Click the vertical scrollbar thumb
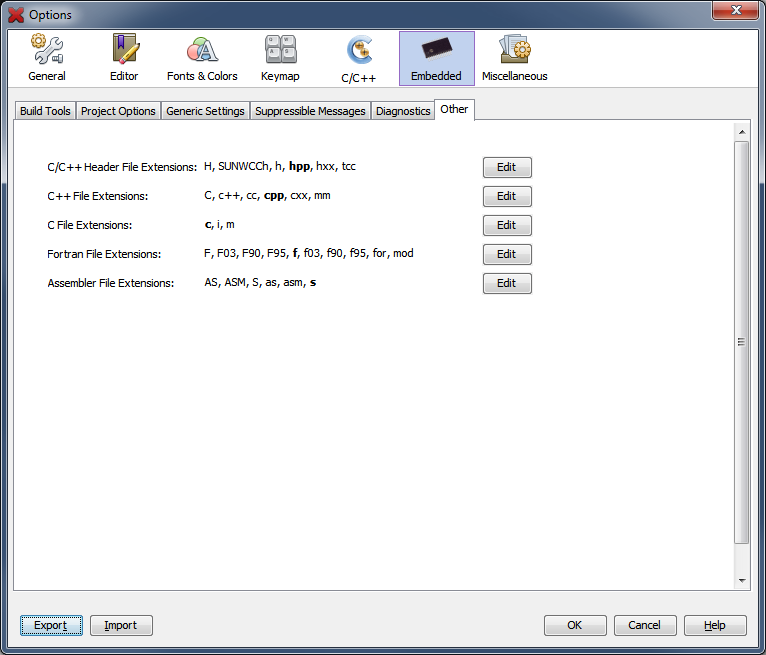This screenshot has width=766, height=655. 742,342
